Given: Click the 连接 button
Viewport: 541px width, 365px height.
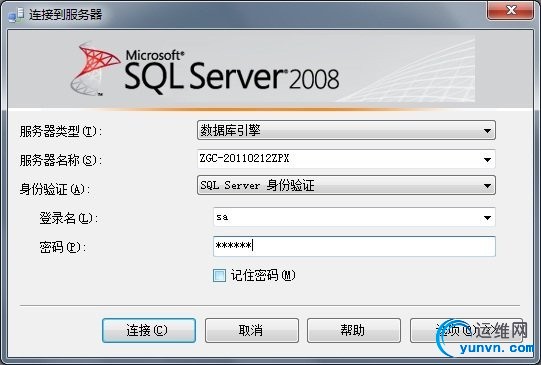Looking at the screenshot, I should [149, 331].
